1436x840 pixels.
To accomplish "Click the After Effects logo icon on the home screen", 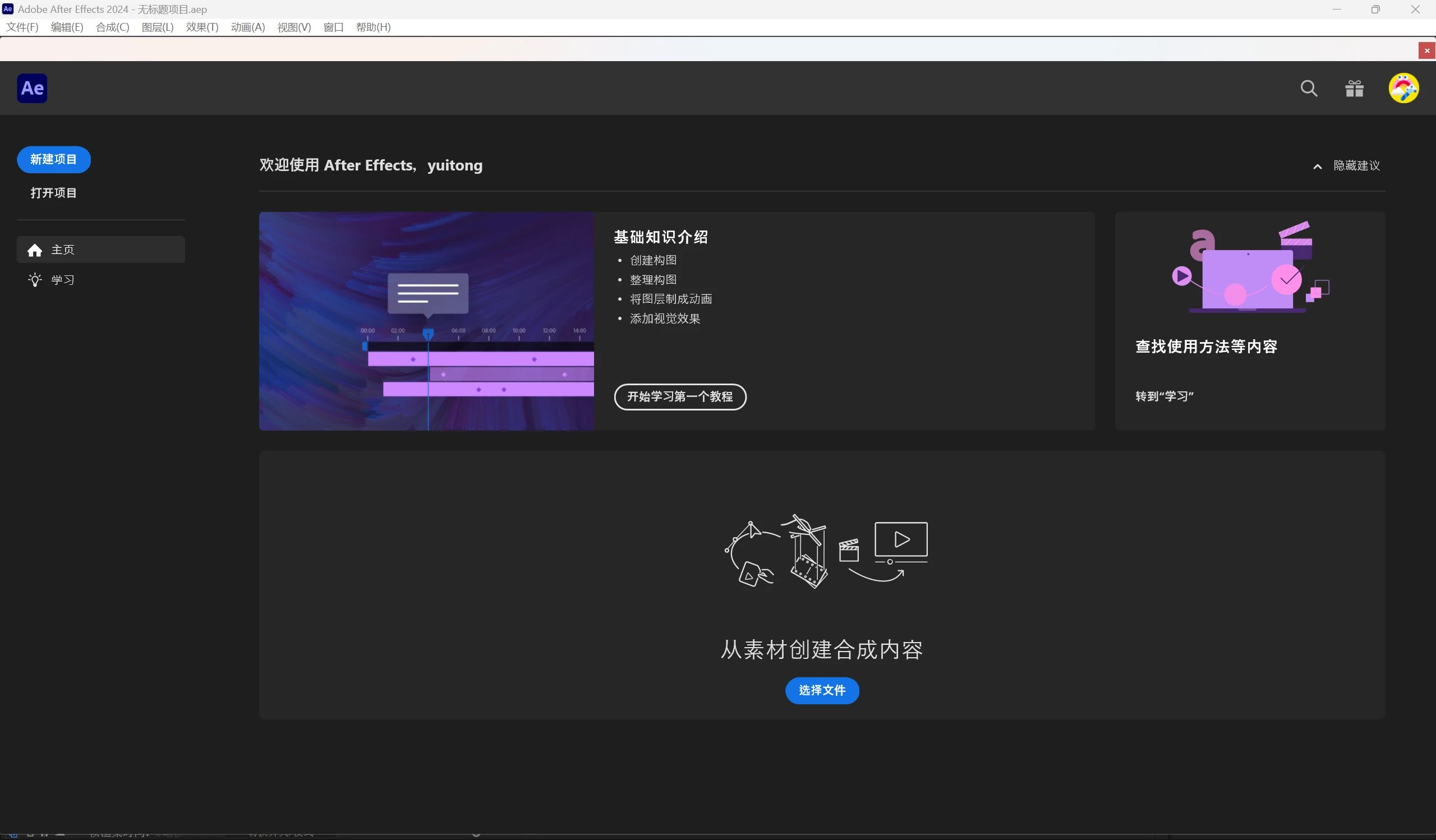I will tap(32, 87).
